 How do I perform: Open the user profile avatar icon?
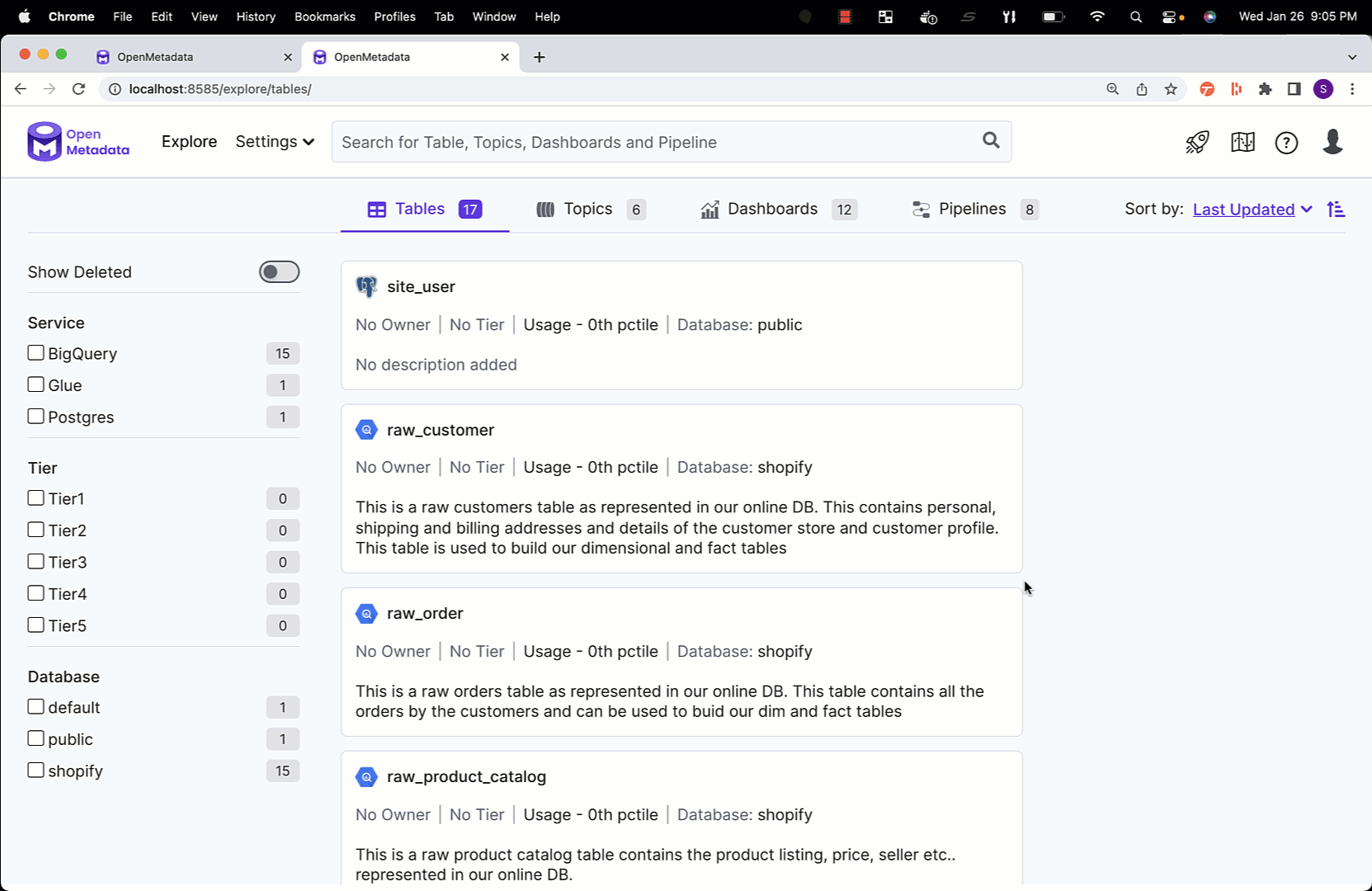pos(1332,142)
